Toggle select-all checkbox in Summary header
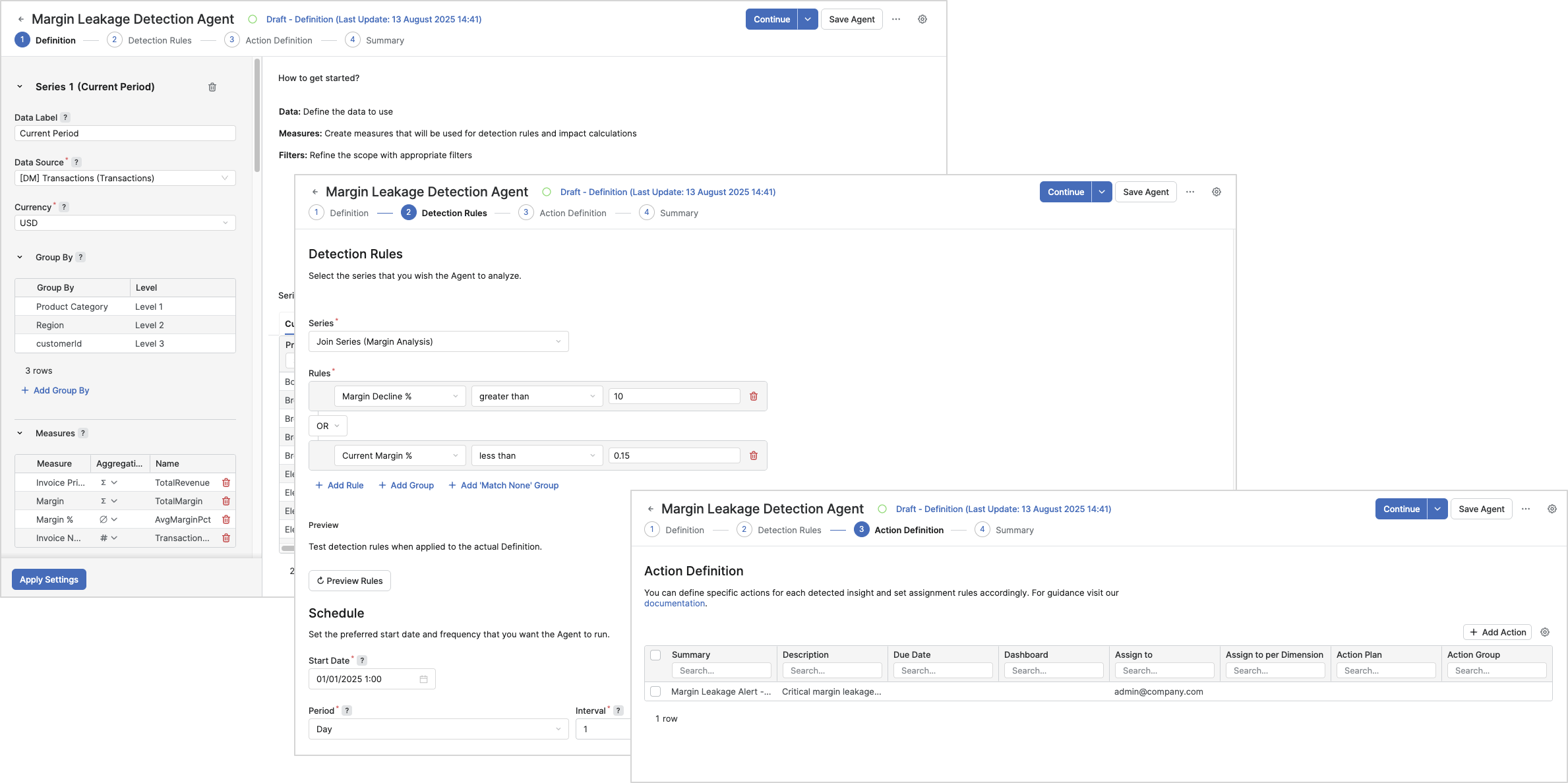Screen dimensions: 1568x783 (655, 654)
